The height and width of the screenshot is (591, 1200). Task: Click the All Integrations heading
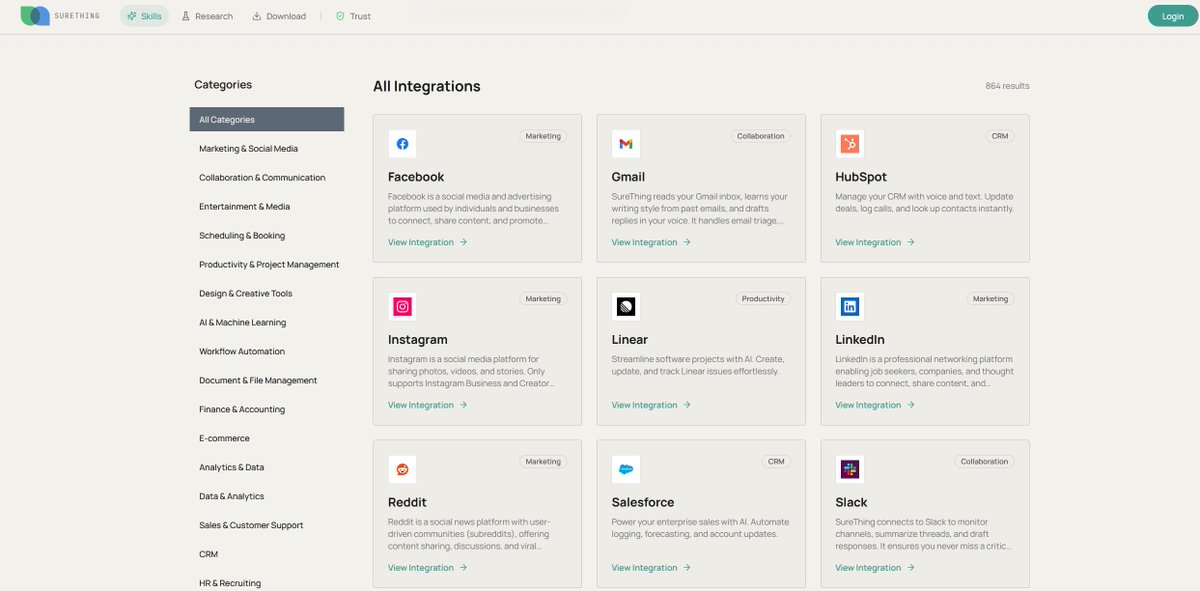(x=427, y=86)
